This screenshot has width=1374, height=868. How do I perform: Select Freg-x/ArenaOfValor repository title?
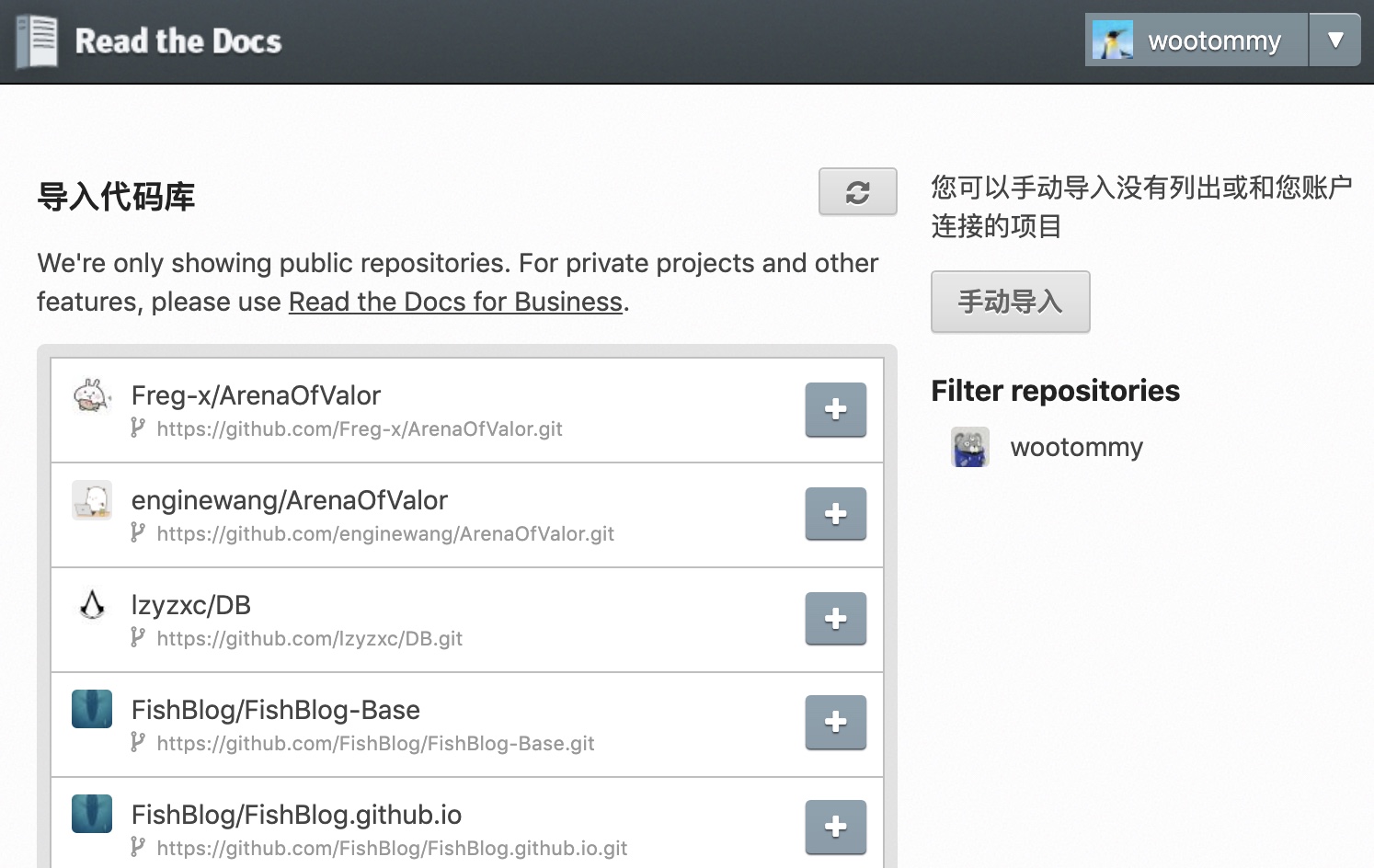pos(256,395)
